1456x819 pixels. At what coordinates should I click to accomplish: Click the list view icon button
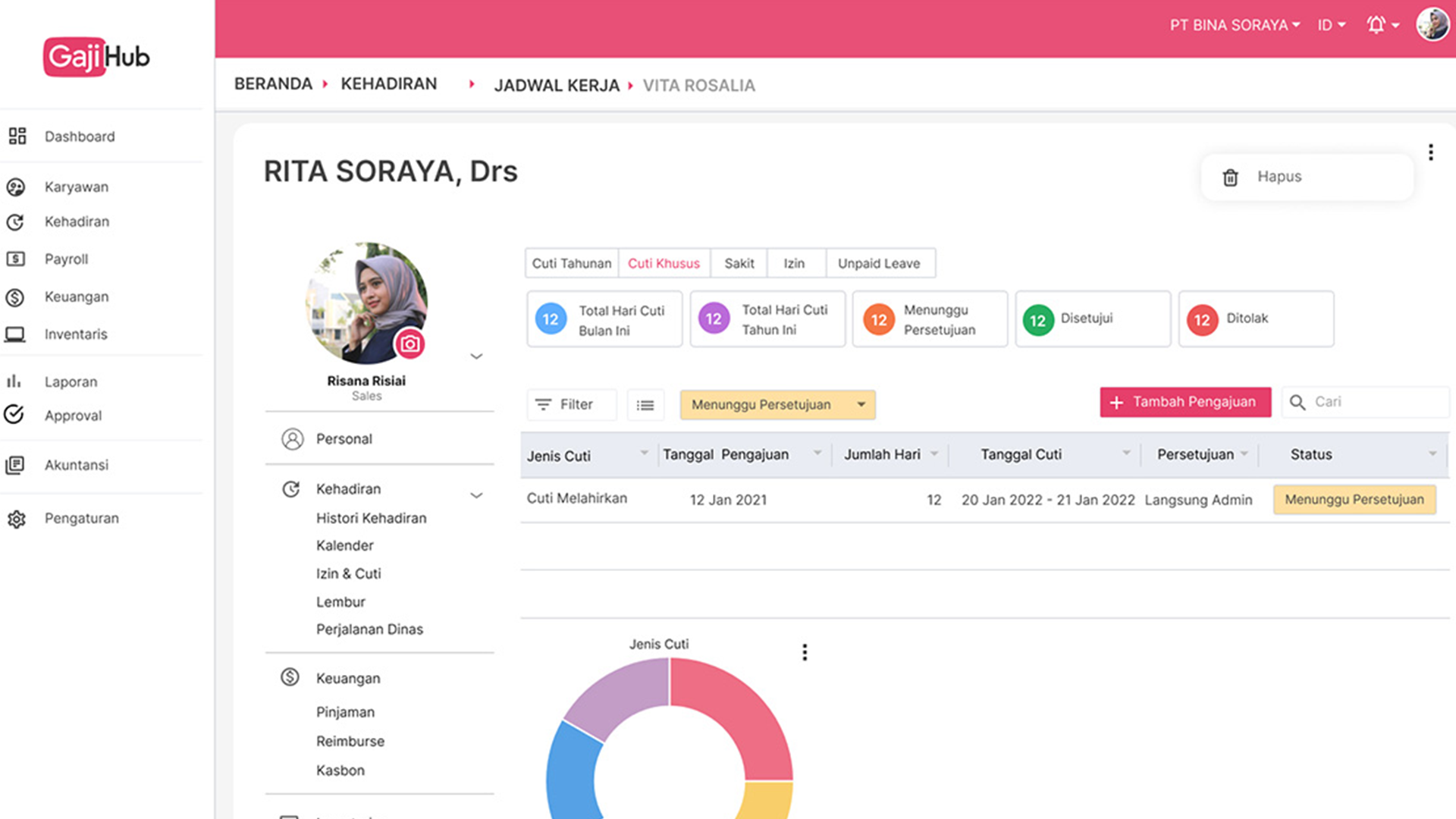(x=645, y=405)
